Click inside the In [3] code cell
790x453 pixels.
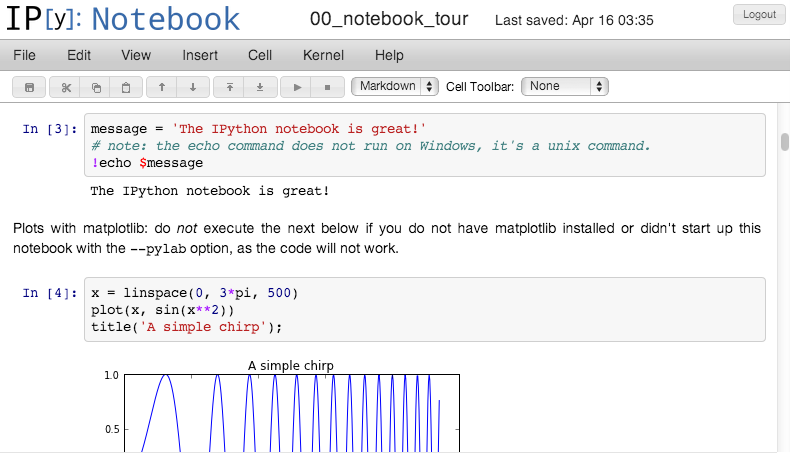[x=425, y=145]
